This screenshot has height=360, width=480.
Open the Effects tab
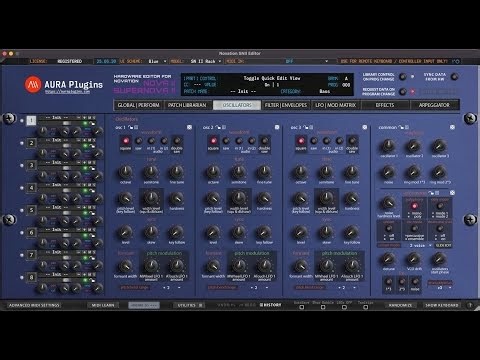pos(385,105)
